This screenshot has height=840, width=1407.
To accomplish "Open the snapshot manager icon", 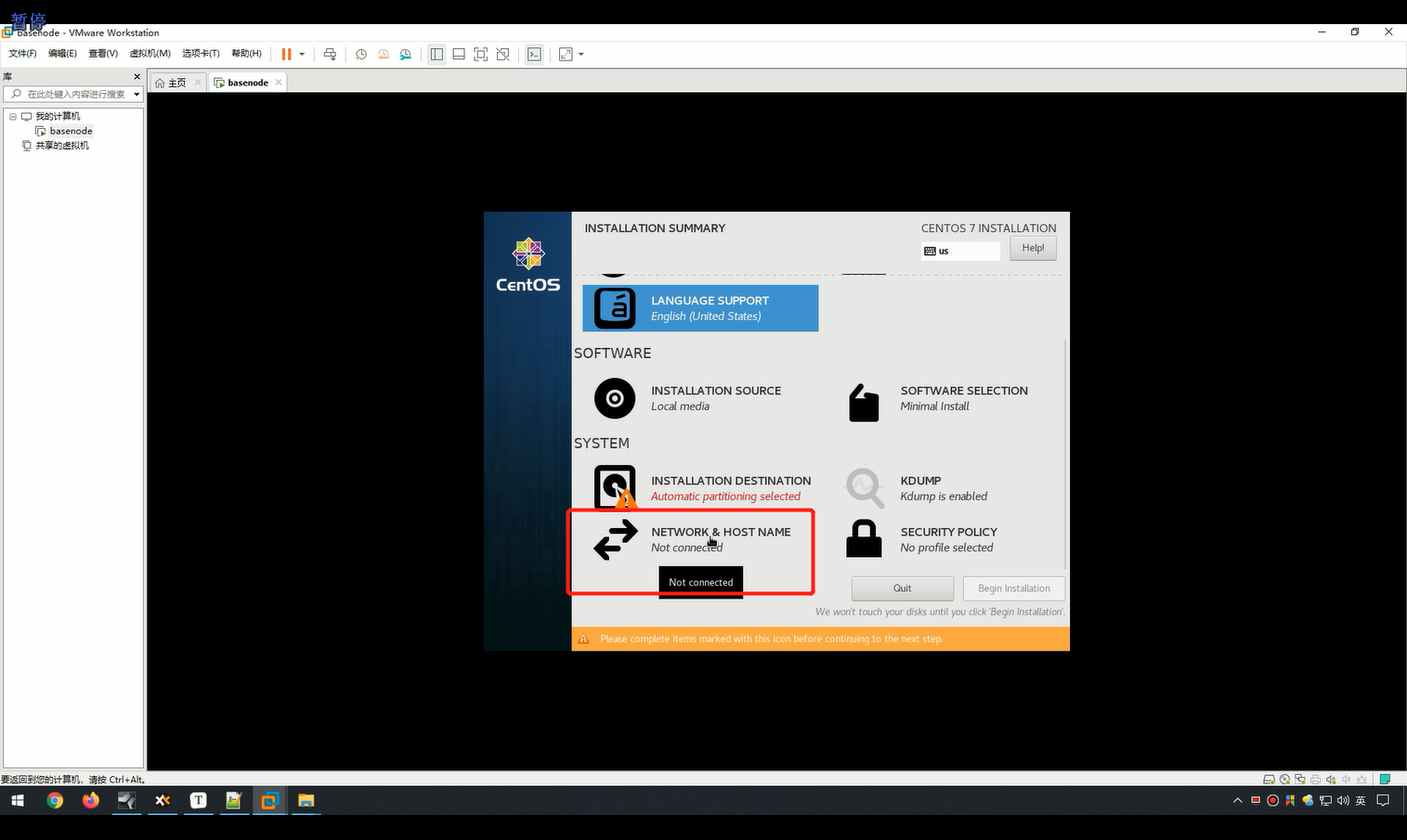I will (406, 55).
